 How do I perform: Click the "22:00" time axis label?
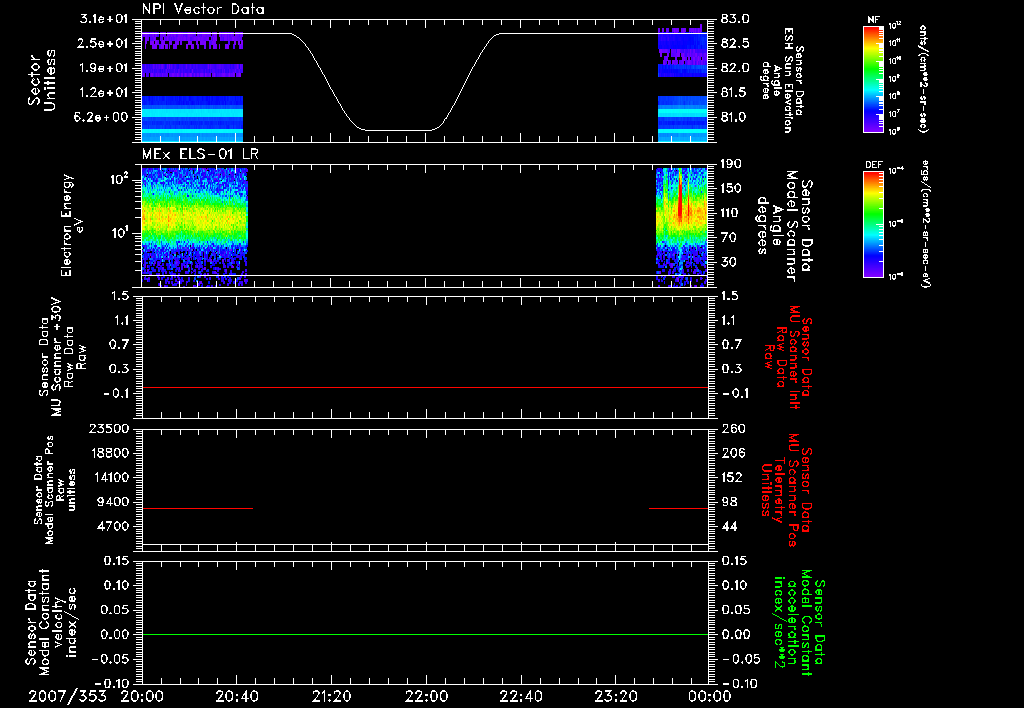[426, 696]
